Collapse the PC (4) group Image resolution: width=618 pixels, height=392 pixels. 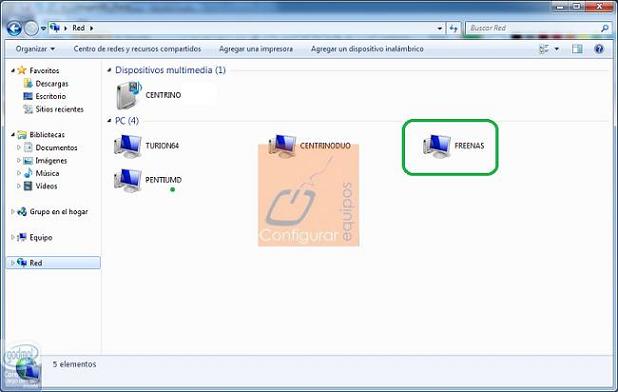(x=109, y=121)
